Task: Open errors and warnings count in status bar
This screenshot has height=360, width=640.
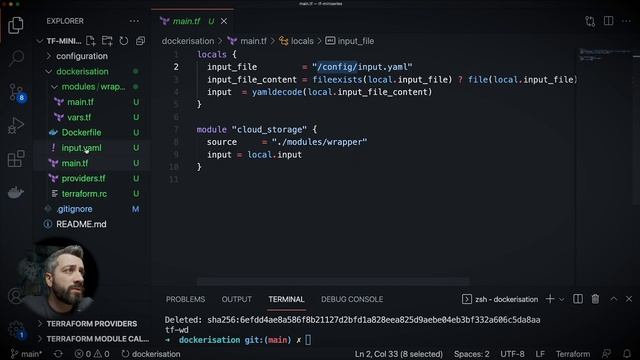Action: pos(92,354)
